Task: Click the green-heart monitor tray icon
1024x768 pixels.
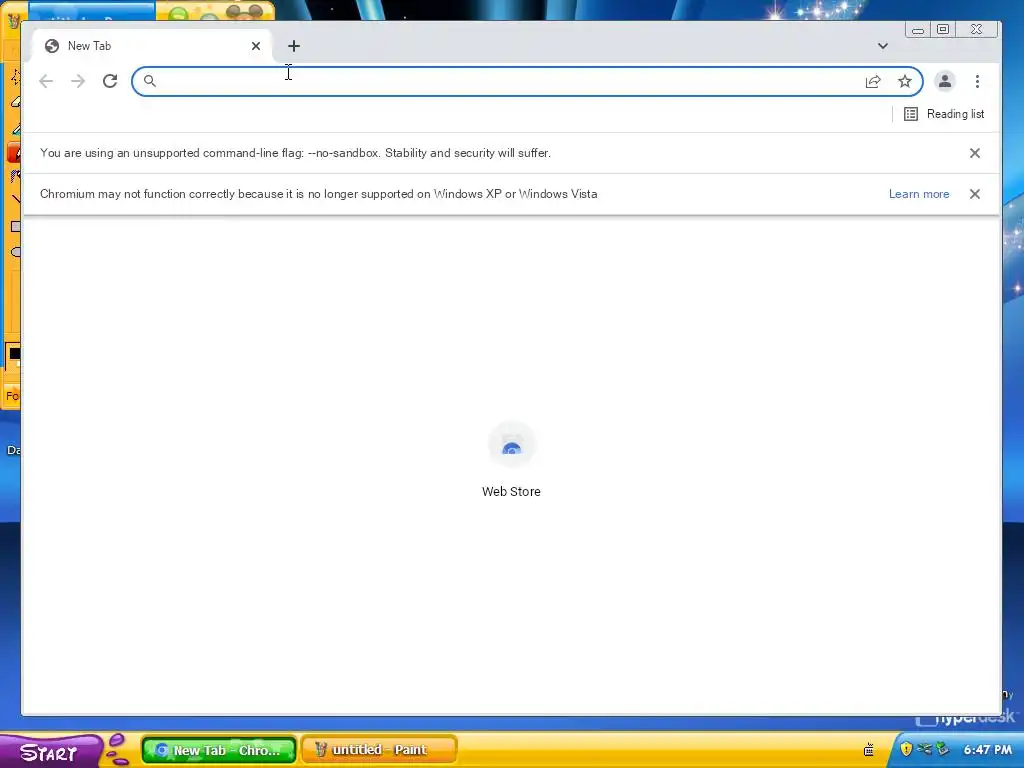Action: tap(942, 749)
